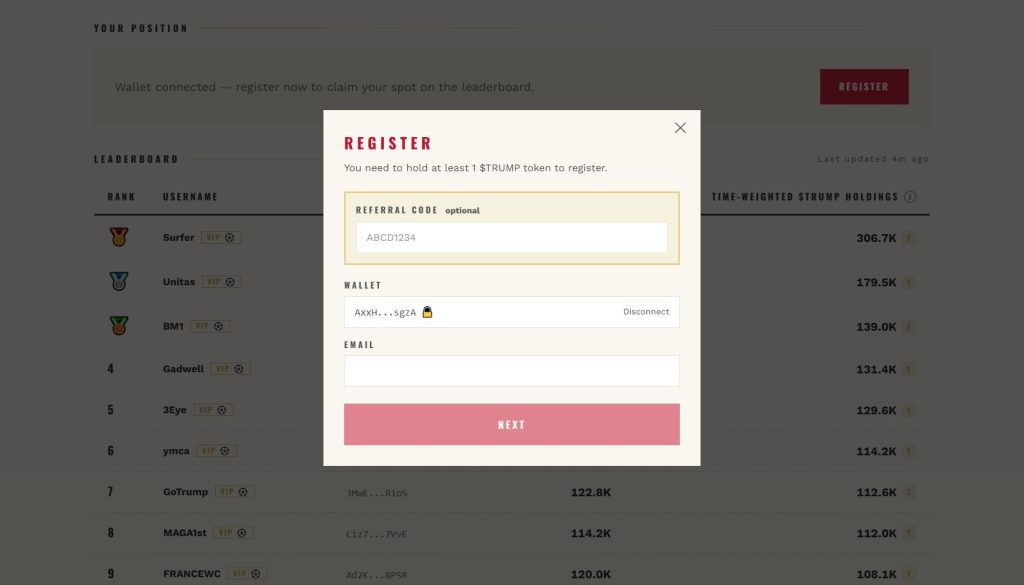Select the Rank column header

(x=121, y=197)
